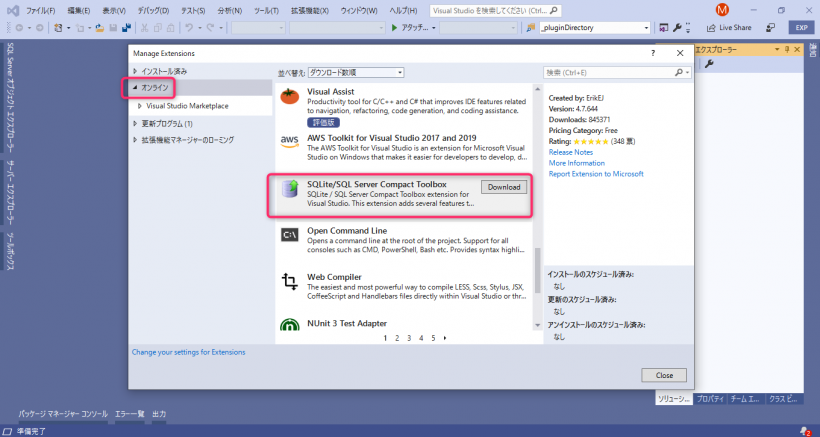Click the Open Command Line extension icon
820x437 pixels.
289,235
